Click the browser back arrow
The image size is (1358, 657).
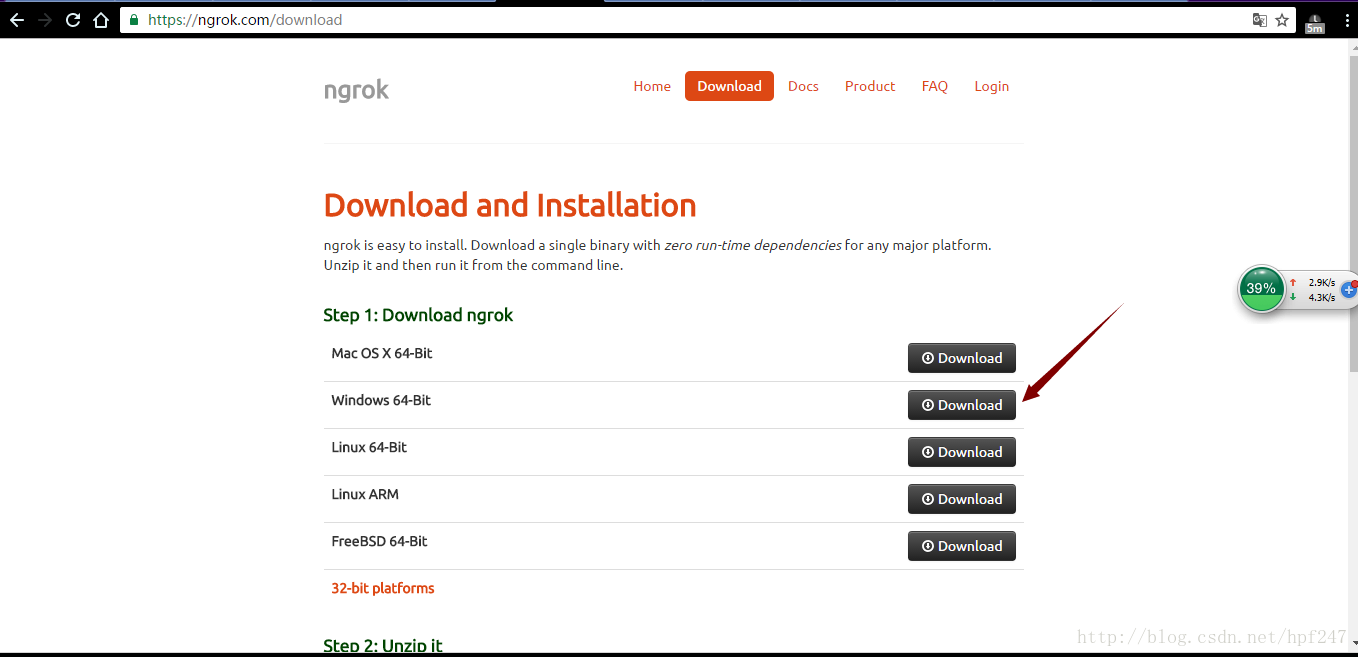tap(17, 20)
